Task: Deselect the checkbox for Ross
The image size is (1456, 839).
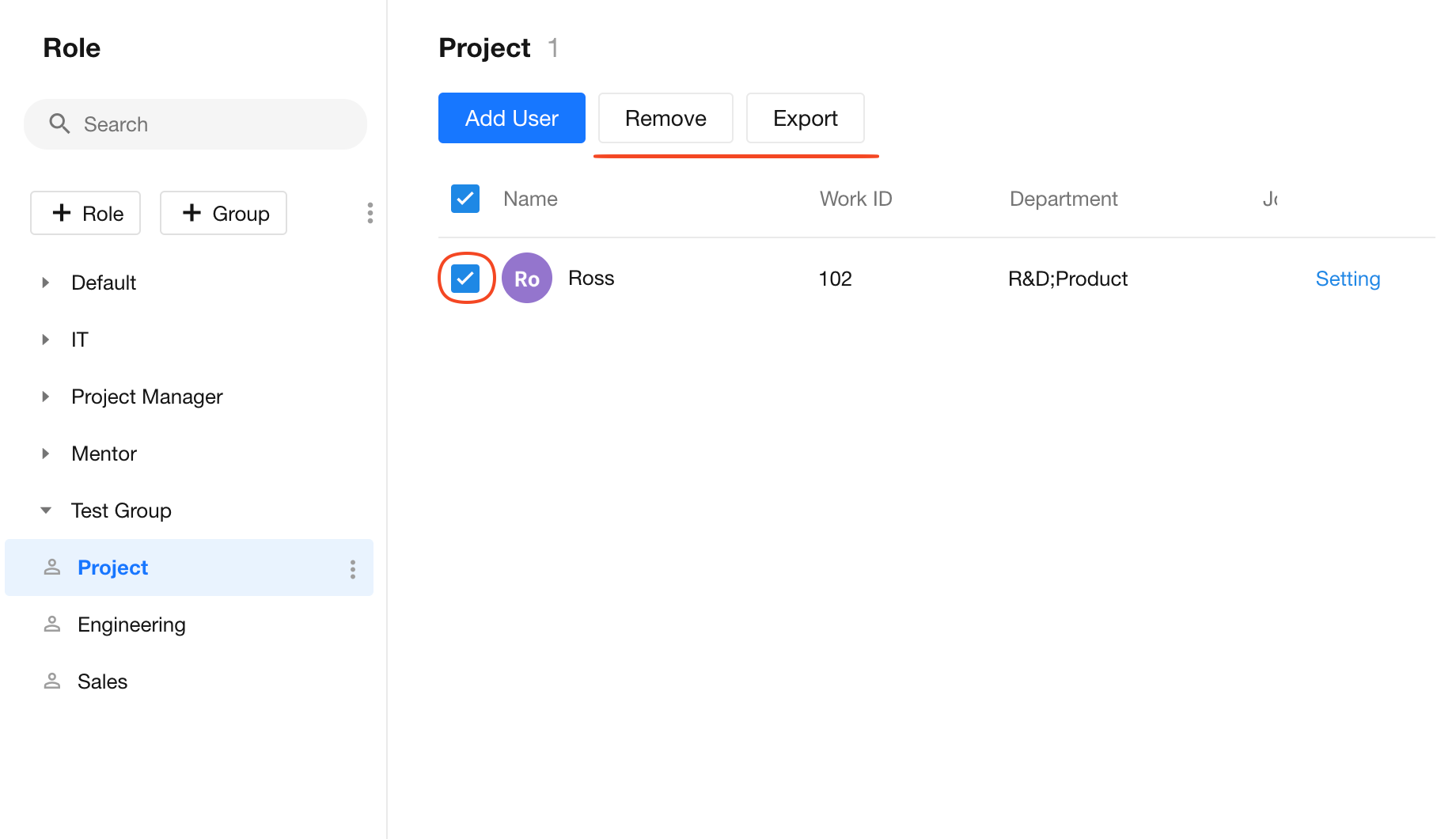Action: tap(465, 278)
